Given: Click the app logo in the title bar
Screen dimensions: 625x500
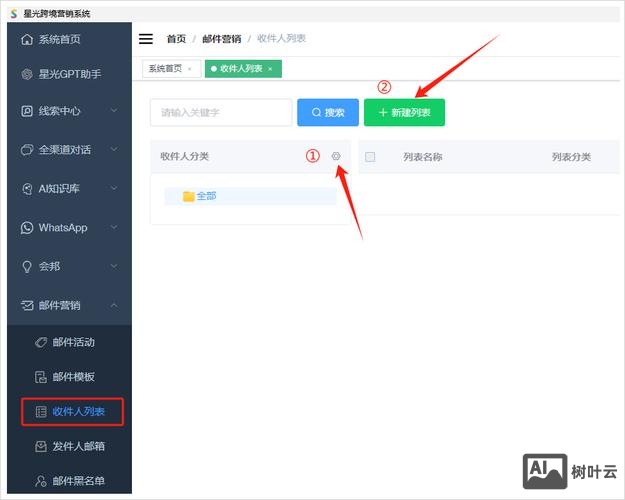Looking at the screenshot, I should tap(14, 14).
